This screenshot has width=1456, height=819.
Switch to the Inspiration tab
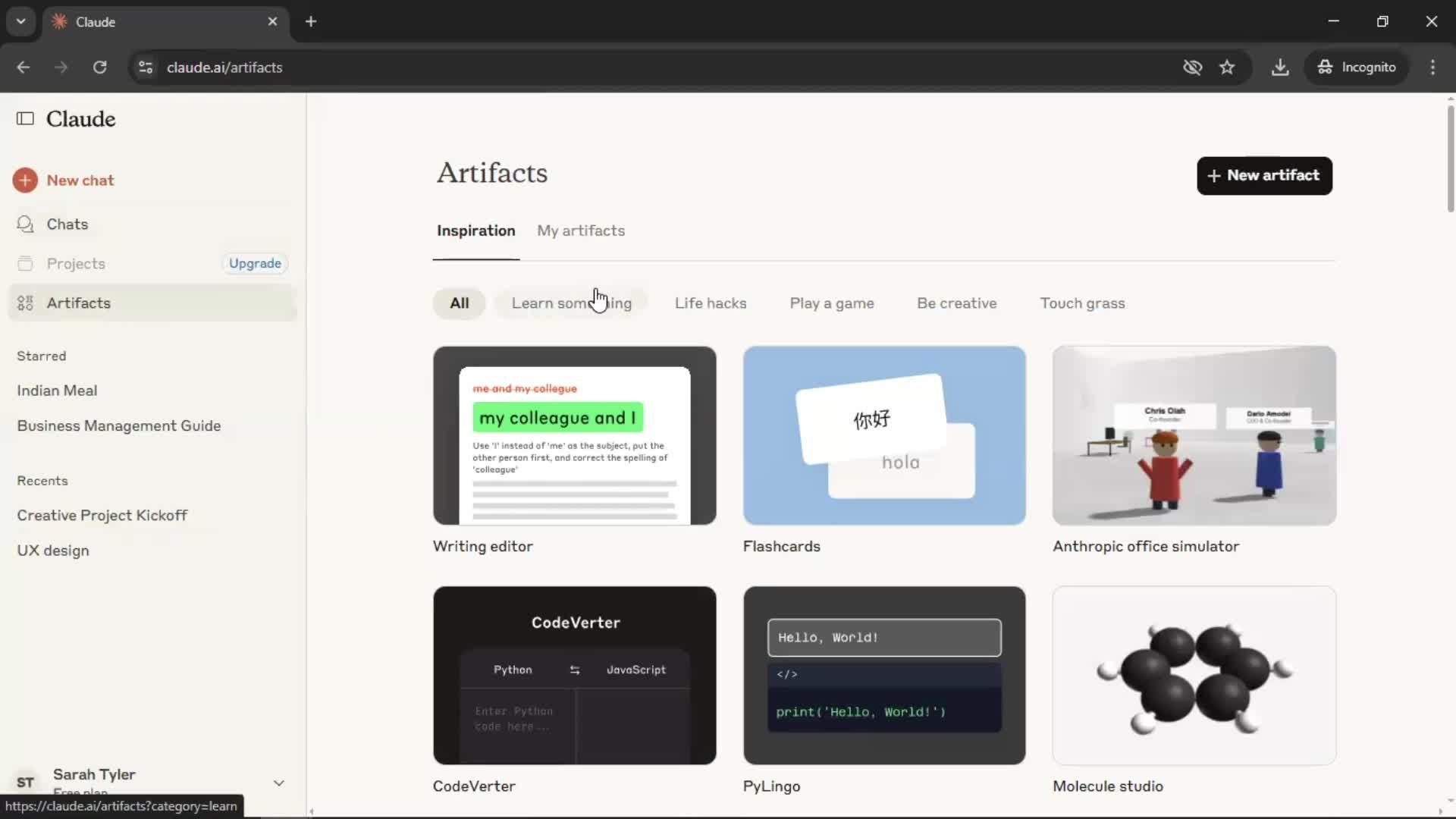pyautogui.click(x=475, y=231)
